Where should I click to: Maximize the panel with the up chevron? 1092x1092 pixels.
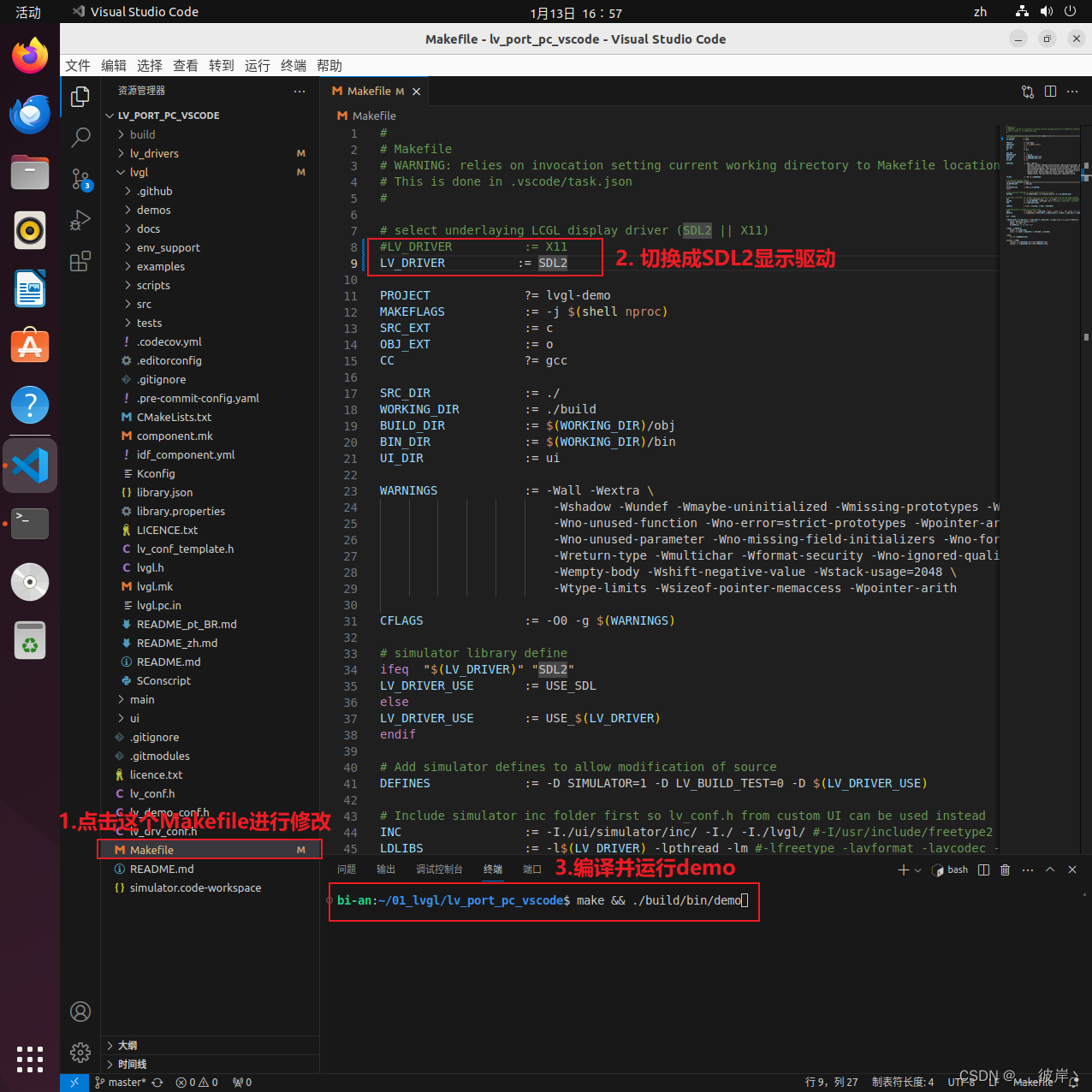(1050, 869)
